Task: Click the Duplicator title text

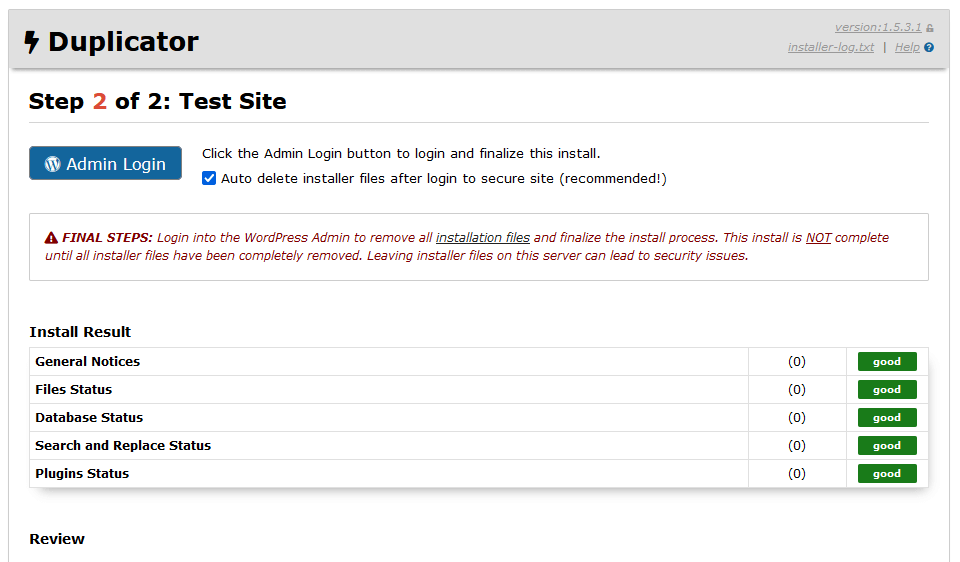Action: [123, 42]
